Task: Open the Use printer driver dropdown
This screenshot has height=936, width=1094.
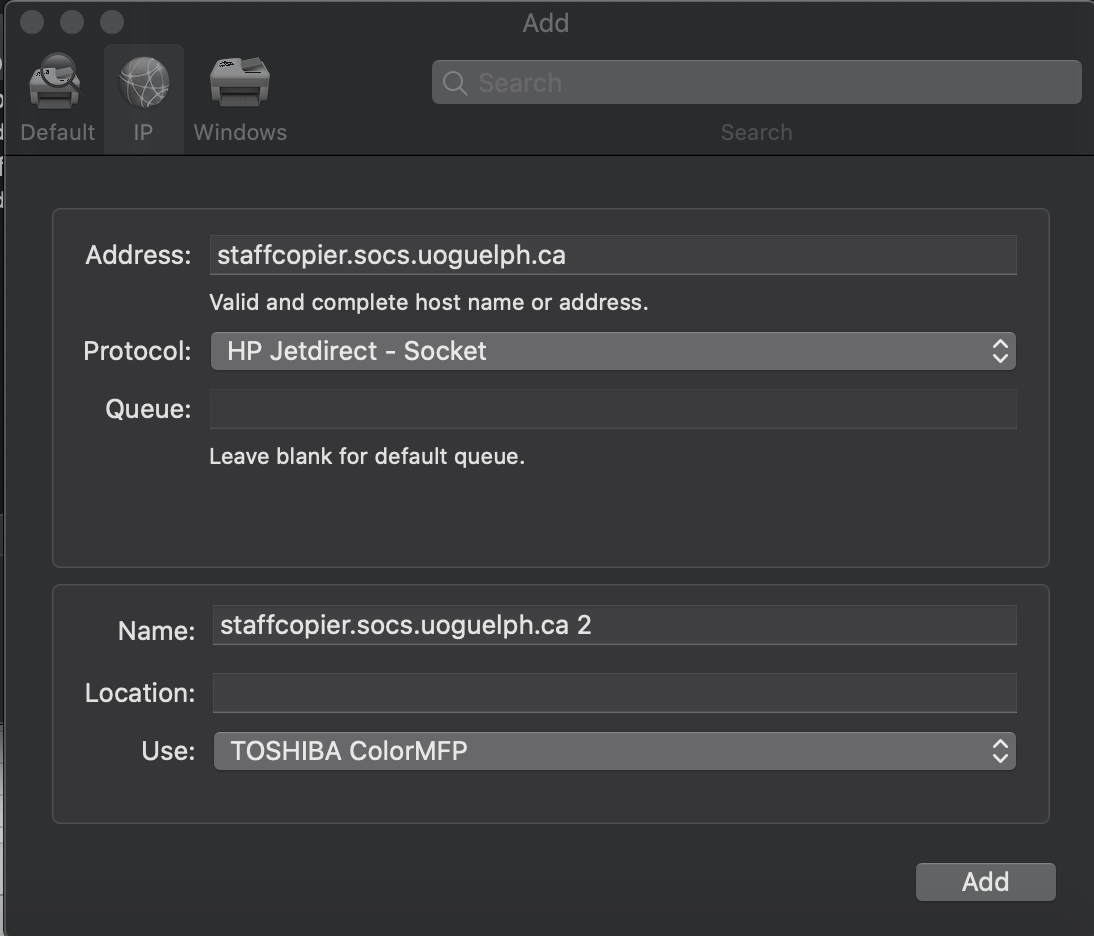Action: (613, 751)
